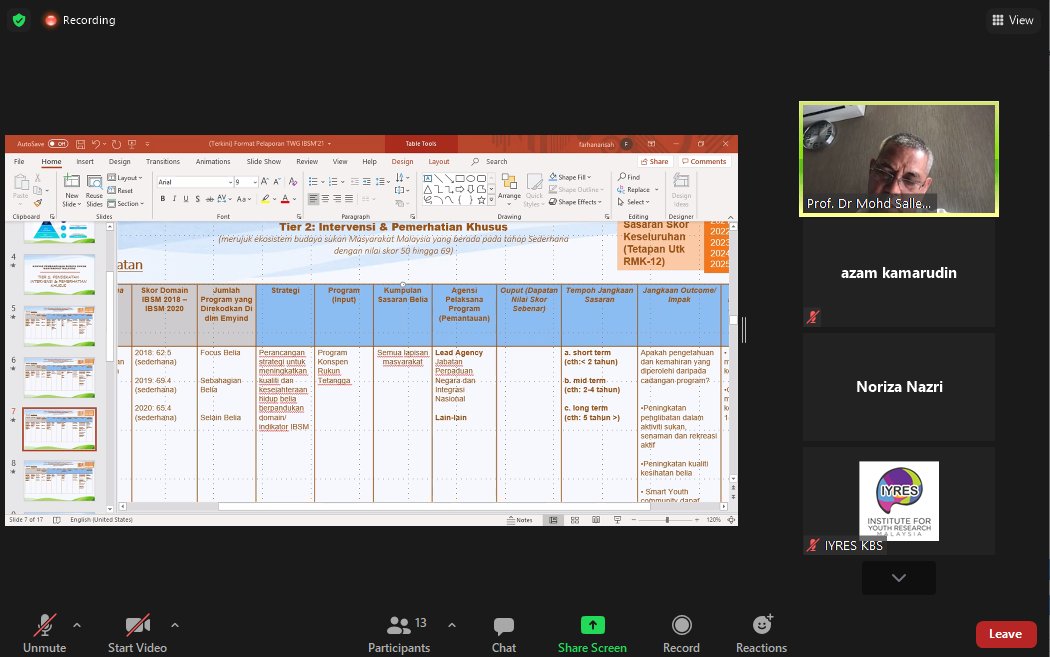Select the Noriza Nazri participant tile
The width and height of the screenshot is (1050, 657).
(x=898, y=386)
